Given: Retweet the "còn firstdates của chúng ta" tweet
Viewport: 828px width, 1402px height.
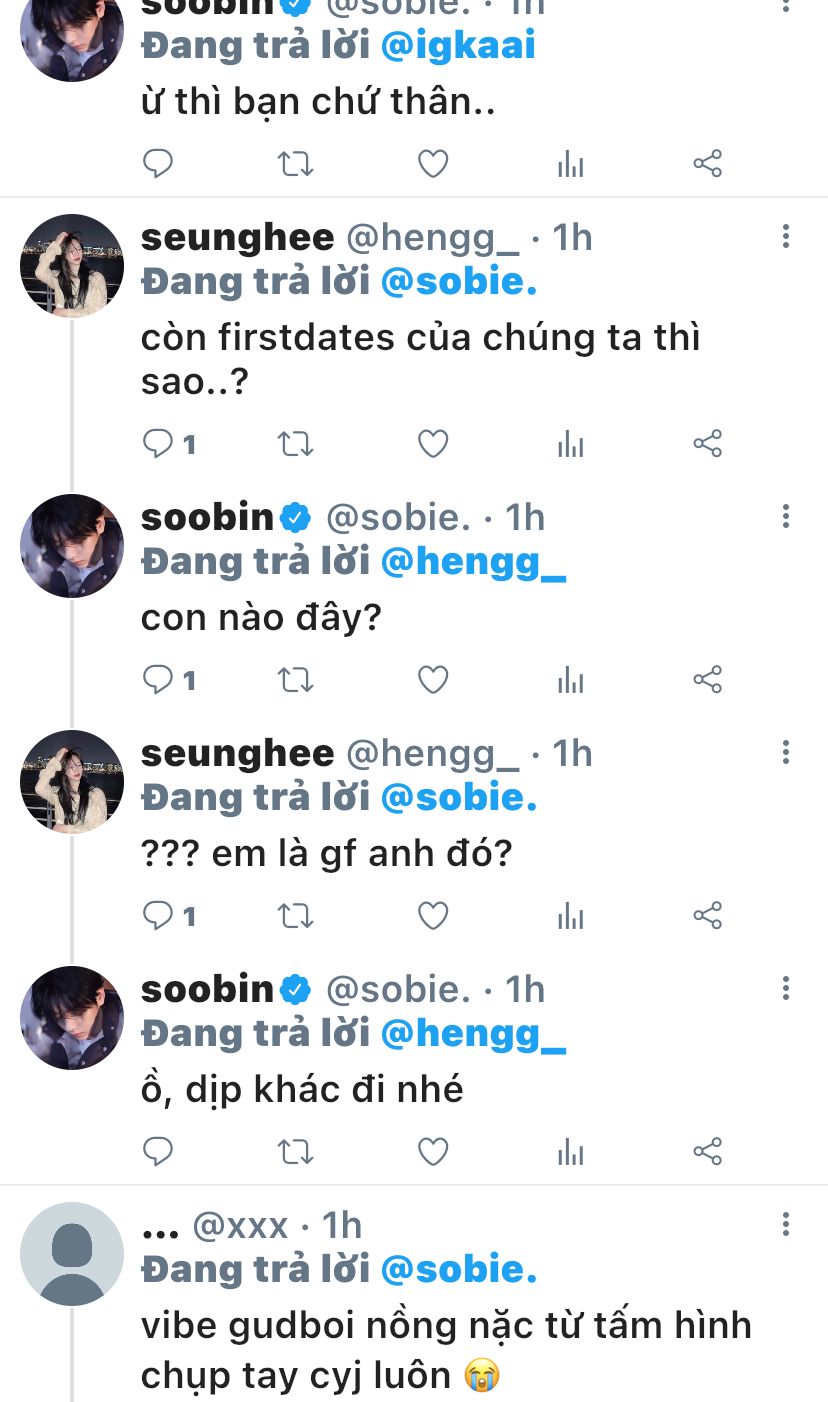Looking at the screenshot, I should (x=295, y=443).
